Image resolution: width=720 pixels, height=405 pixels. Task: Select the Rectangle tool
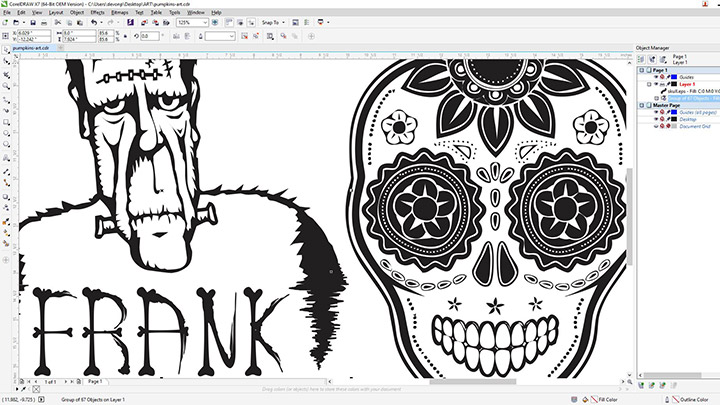pyautogui.click(x=6, y=122)
